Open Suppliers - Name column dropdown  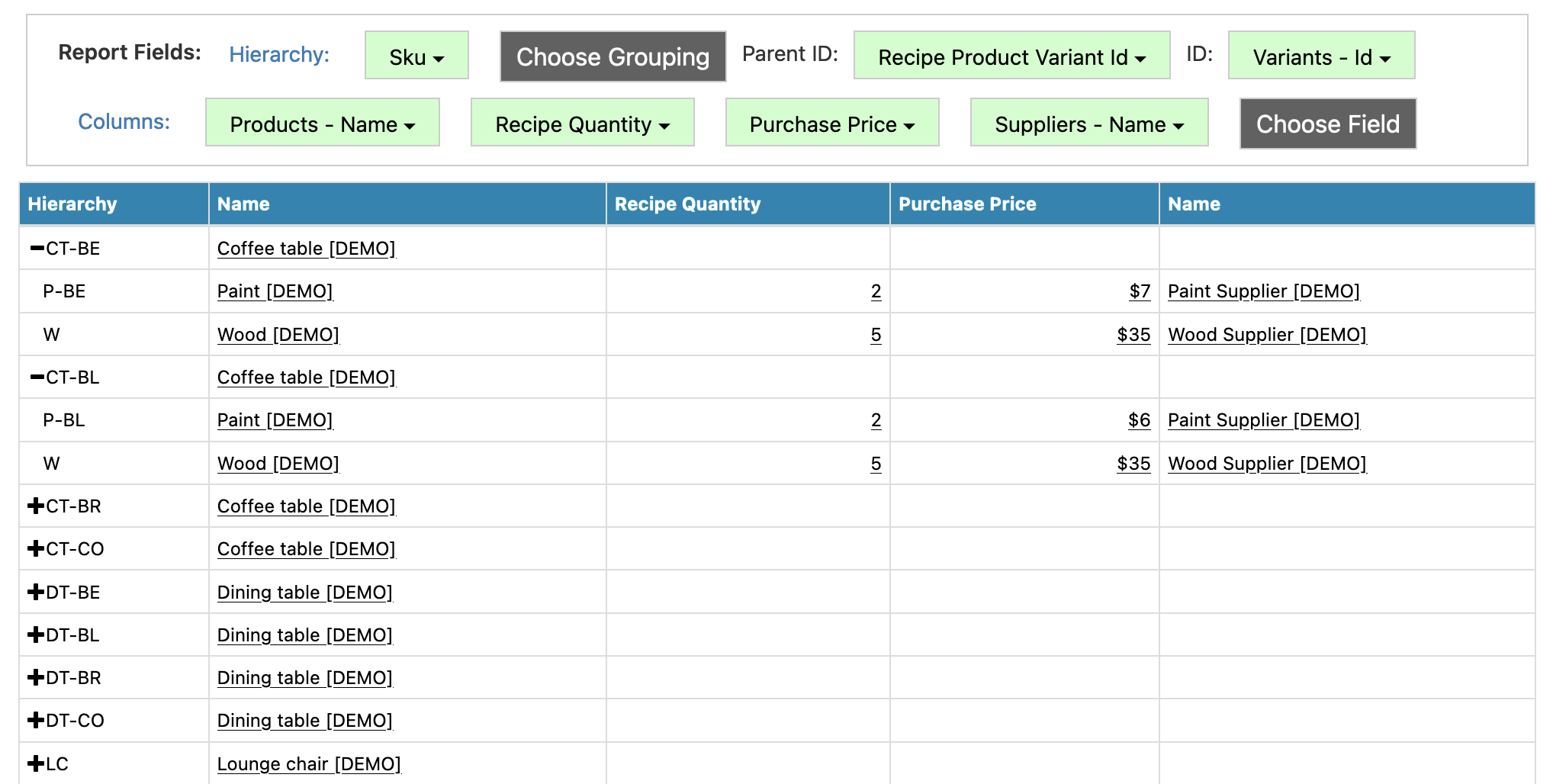[x=1089, y=123]
